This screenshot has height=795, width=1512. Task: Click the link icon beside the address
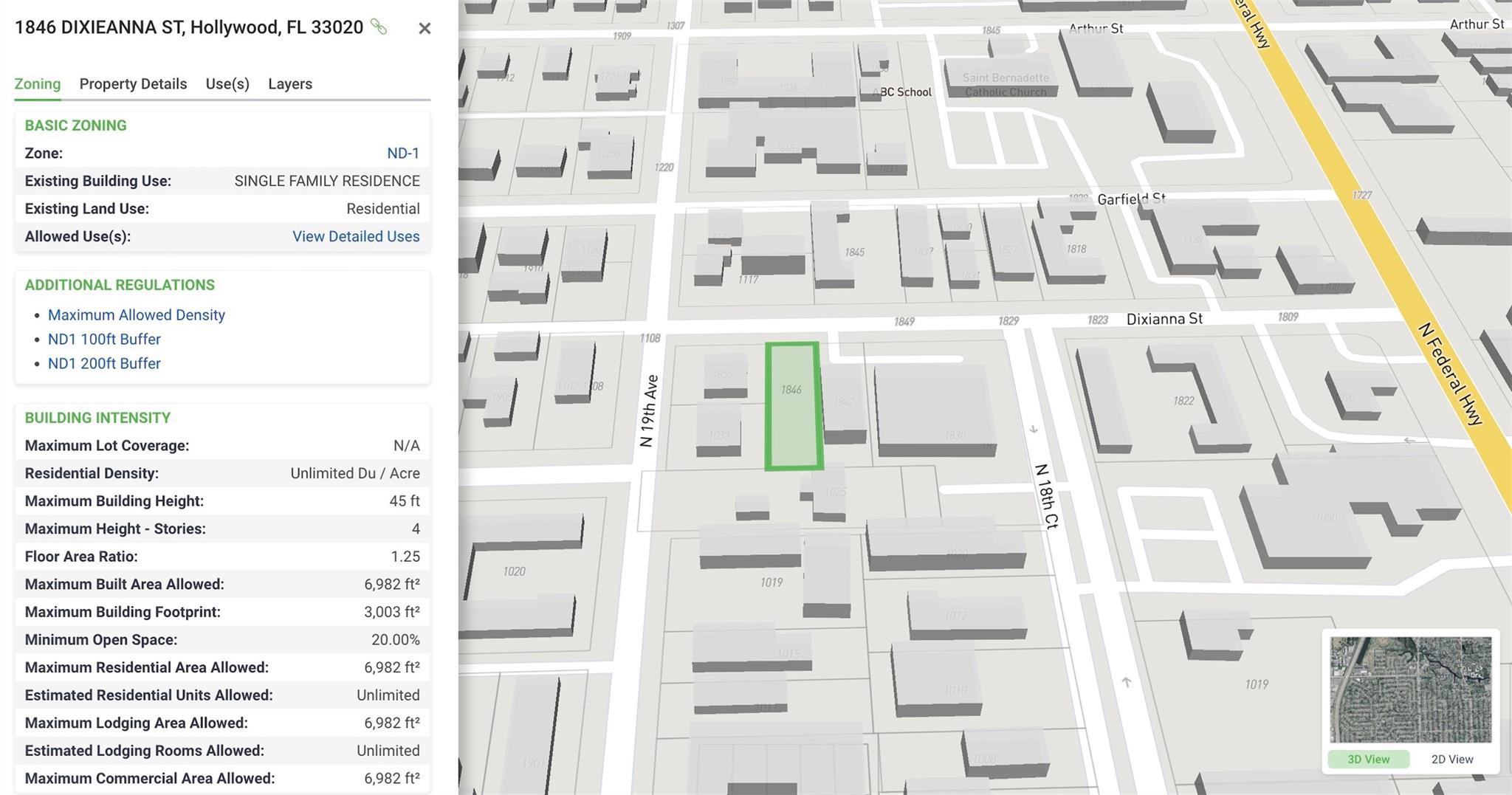tap(379, 27)
